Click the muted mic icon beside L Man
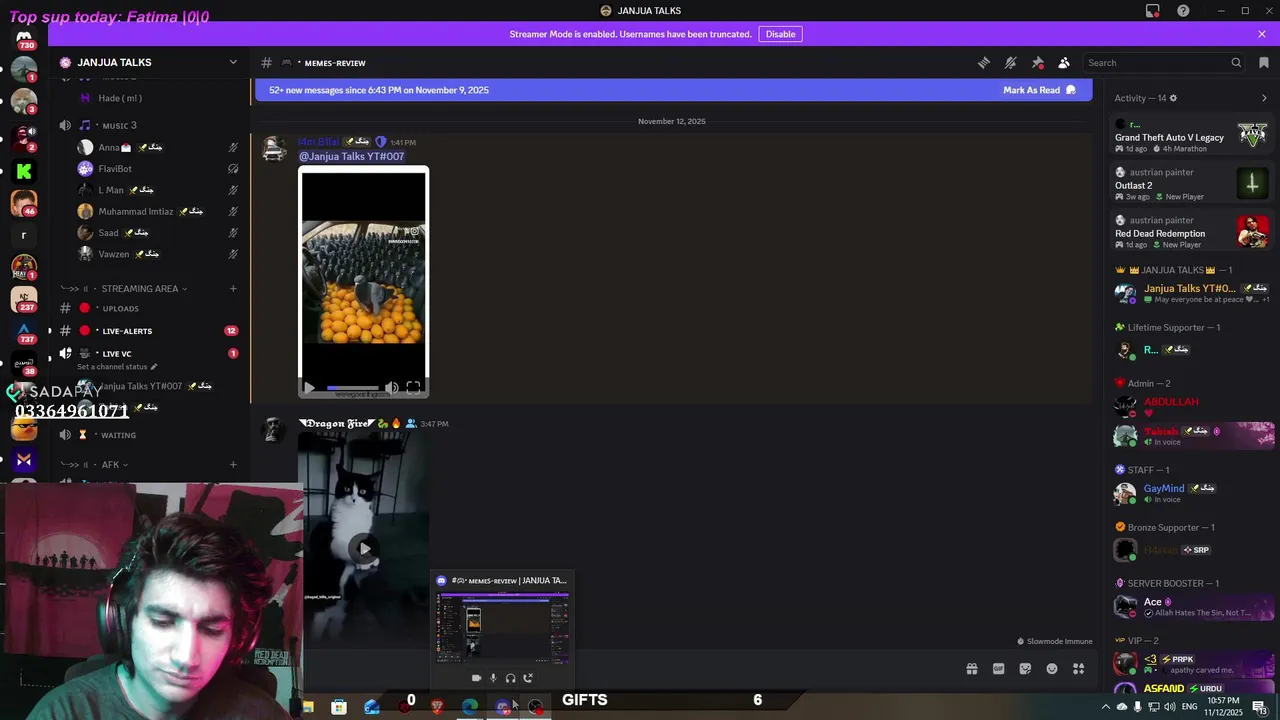 coord(233,190)
